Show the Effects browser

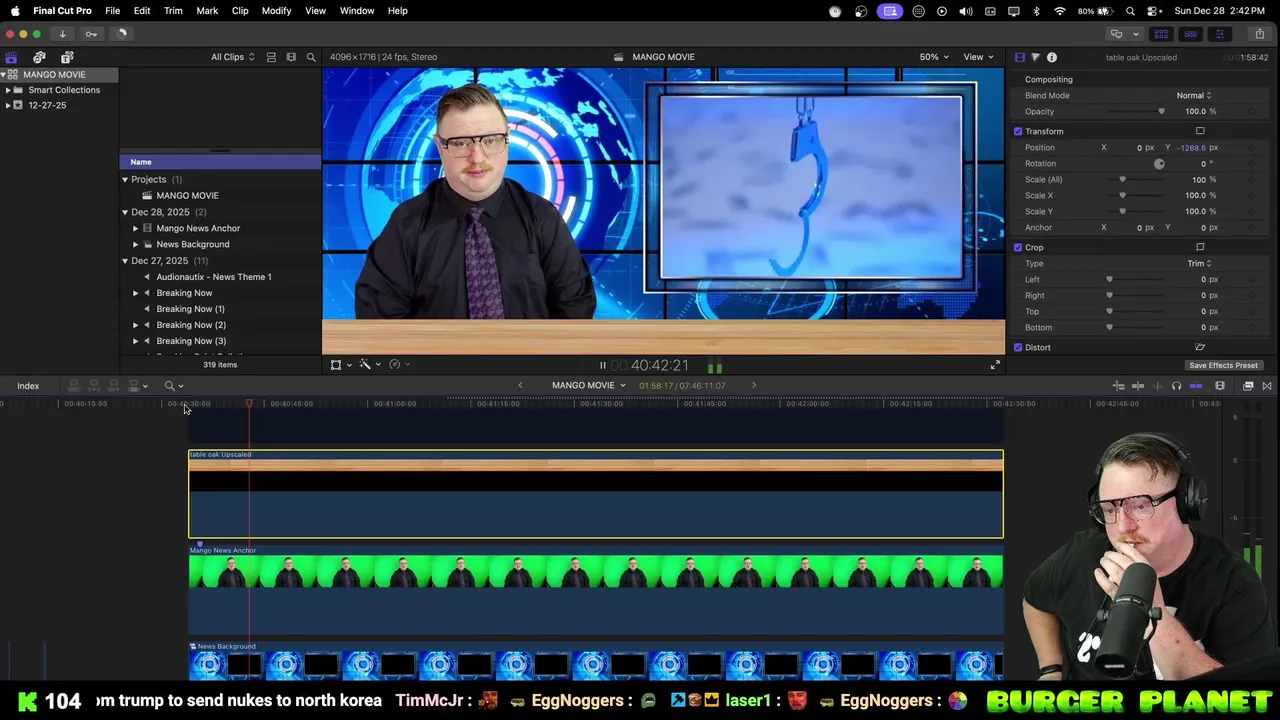coord(1248,386)
